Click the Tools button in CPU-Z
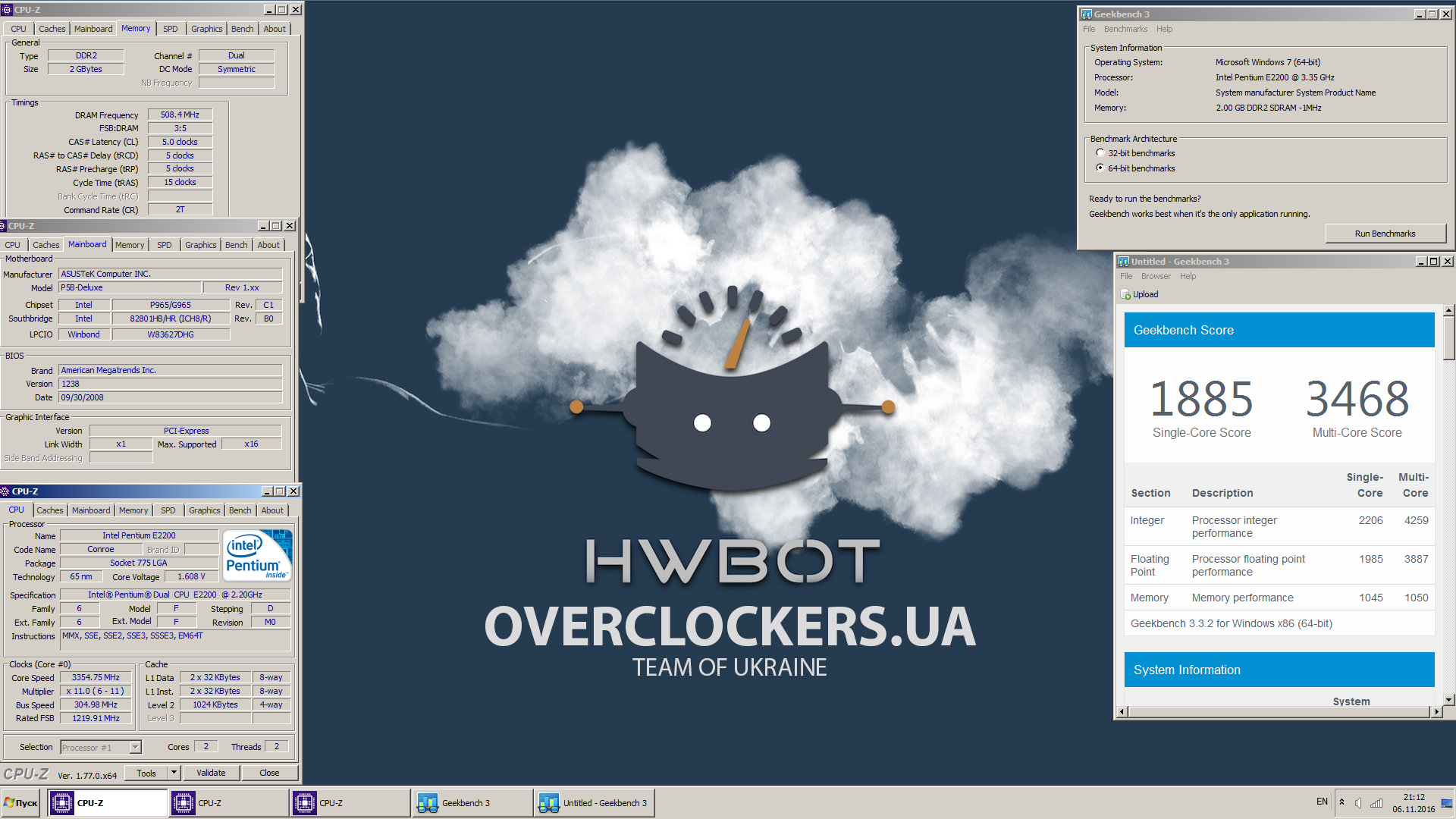 tap(146, 773)
